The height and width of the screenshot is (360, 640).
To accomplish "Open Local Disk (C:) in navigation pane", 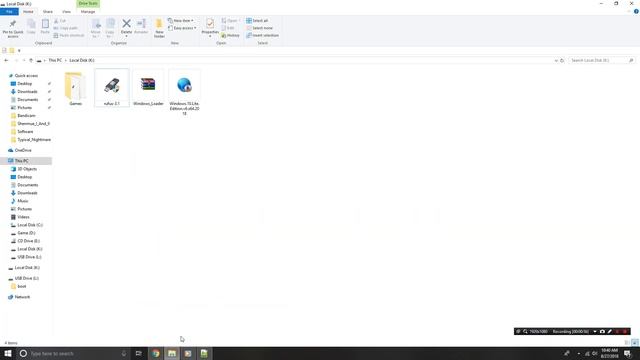I will click(x=30, y=225).
